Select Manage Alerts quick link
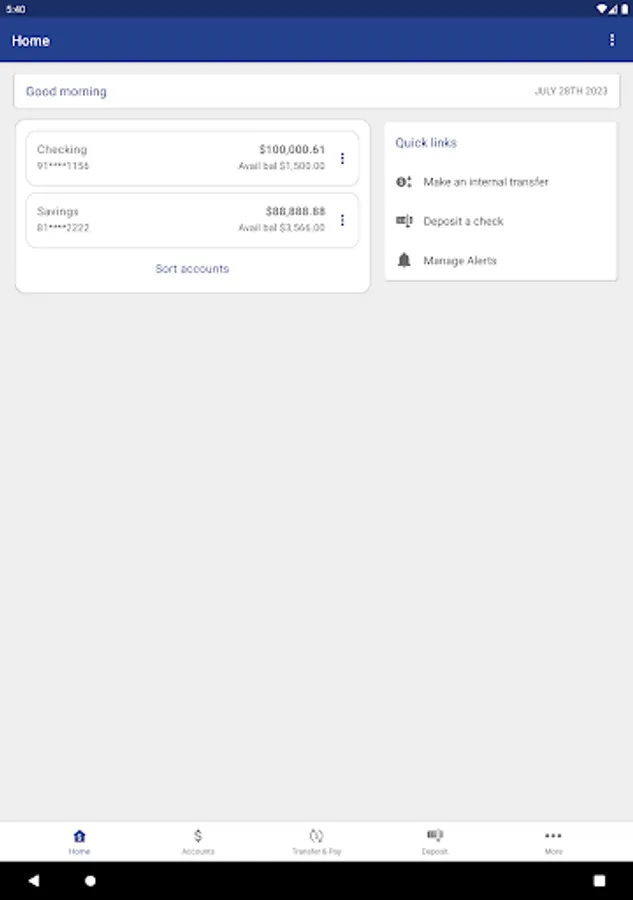The width and height of the screenshot is (633, 900). [x=460, y=260]
